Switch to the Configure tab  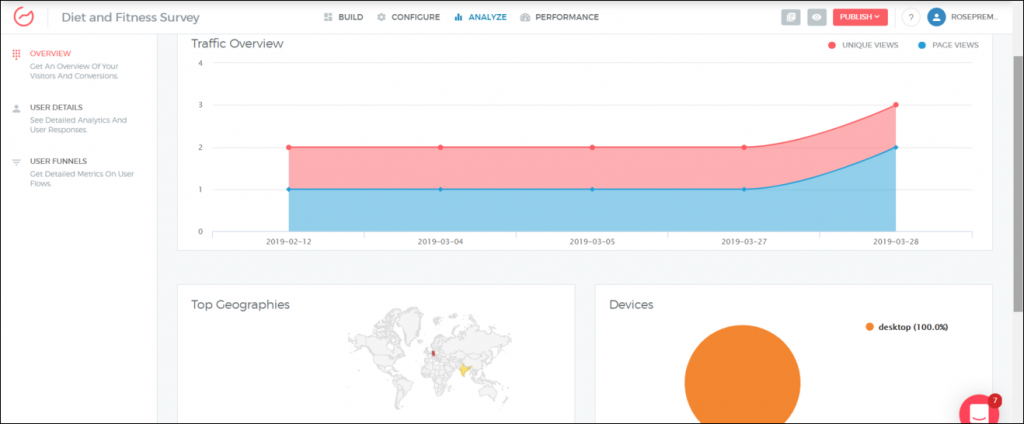[408, 17]
